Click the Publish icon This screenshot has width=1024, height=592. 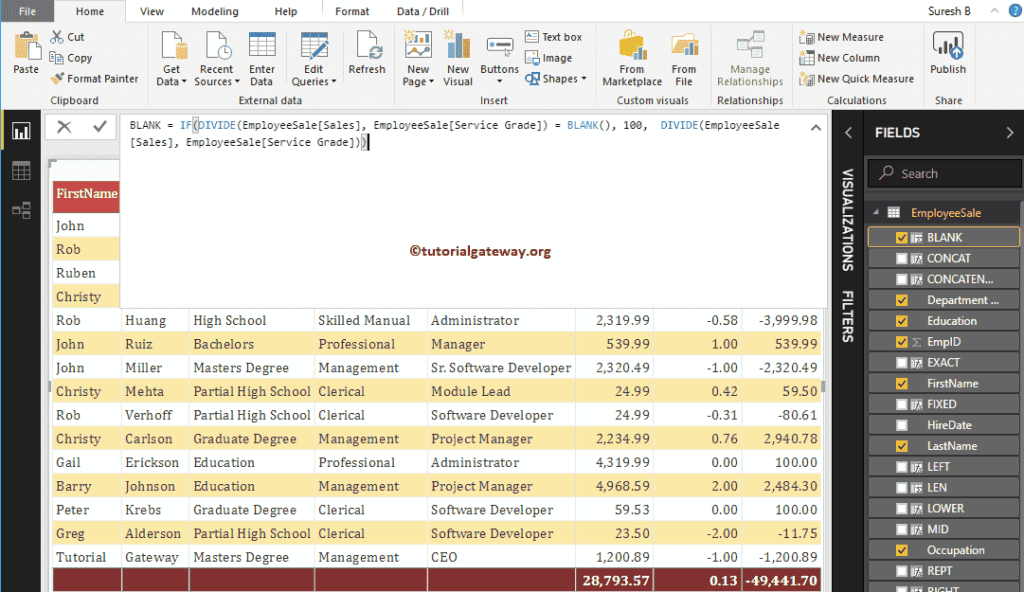947,53
